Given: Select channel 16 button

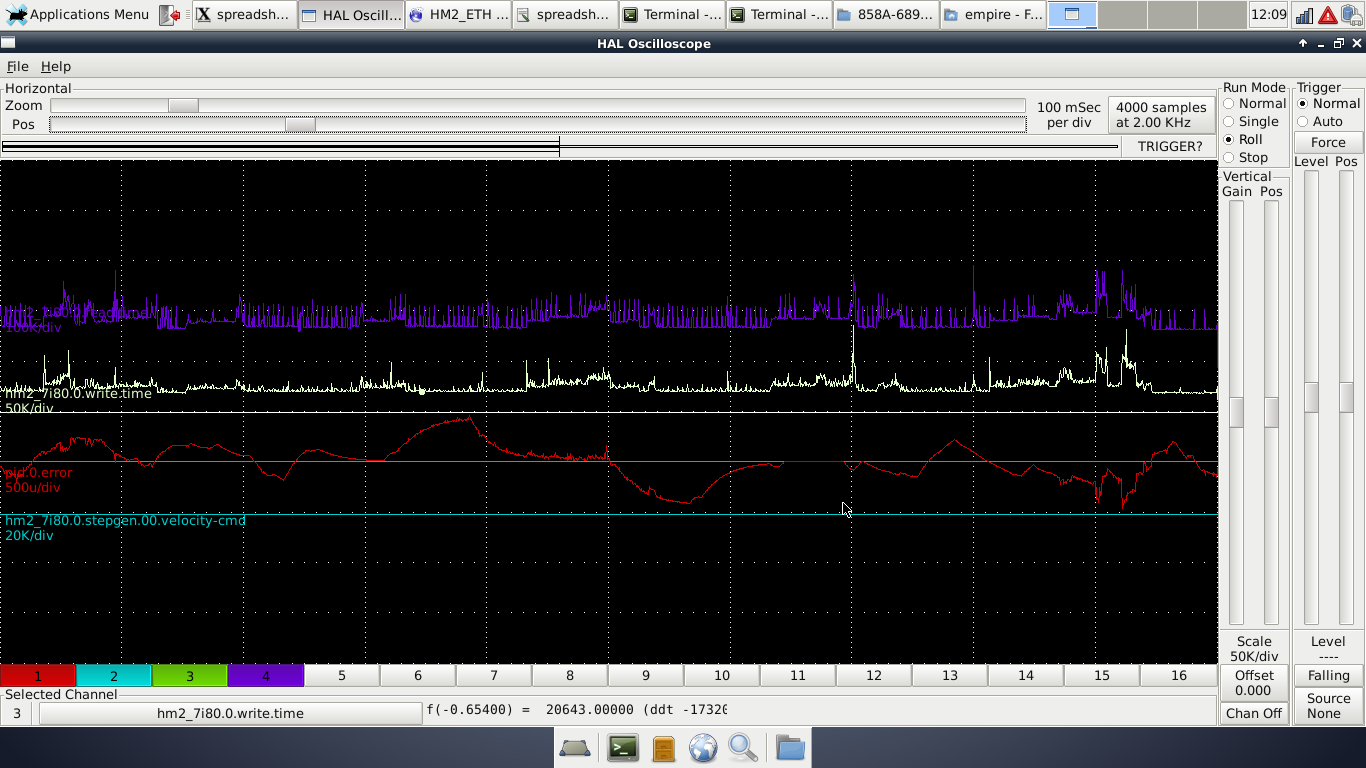Looking at the screenshot, I should coord(1179,675).
